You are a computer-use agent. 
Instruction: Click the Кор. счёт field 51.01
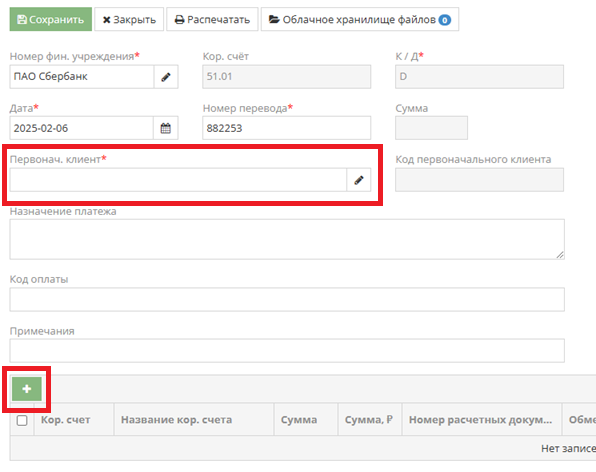(x=287, y=77)
